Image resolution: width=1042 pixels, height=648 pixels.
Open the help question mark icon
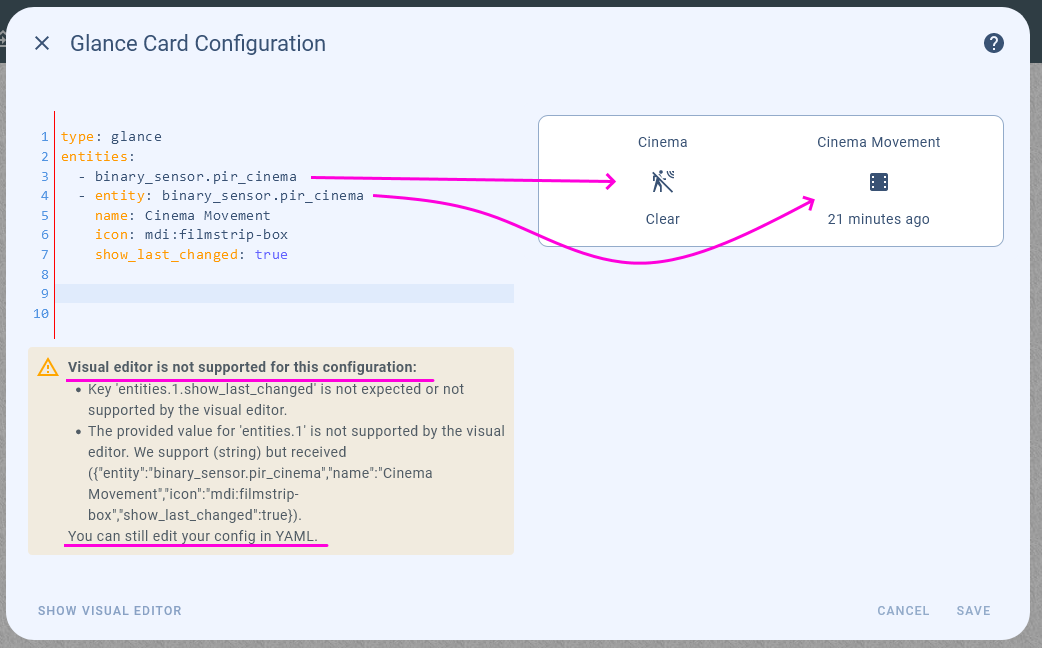pyautogui.click(x=993, y=43)
